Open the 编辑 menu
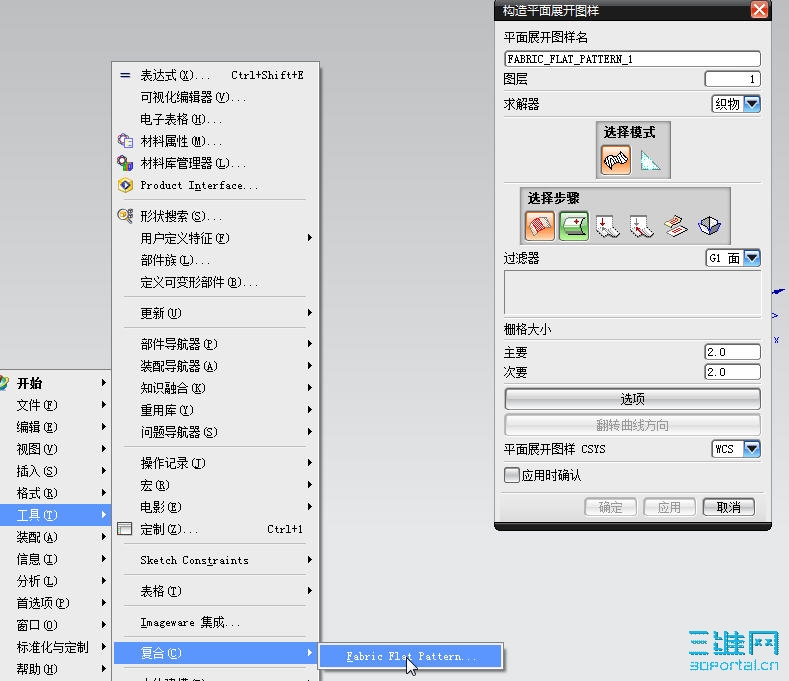Image resolution: width=789 pixels, height=681 pixels. pyautogui.click(x=55, y=427)
